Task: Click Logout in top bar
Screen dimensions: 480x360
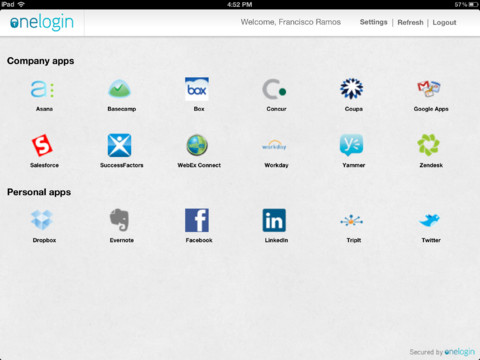Action: click(444, 22)
